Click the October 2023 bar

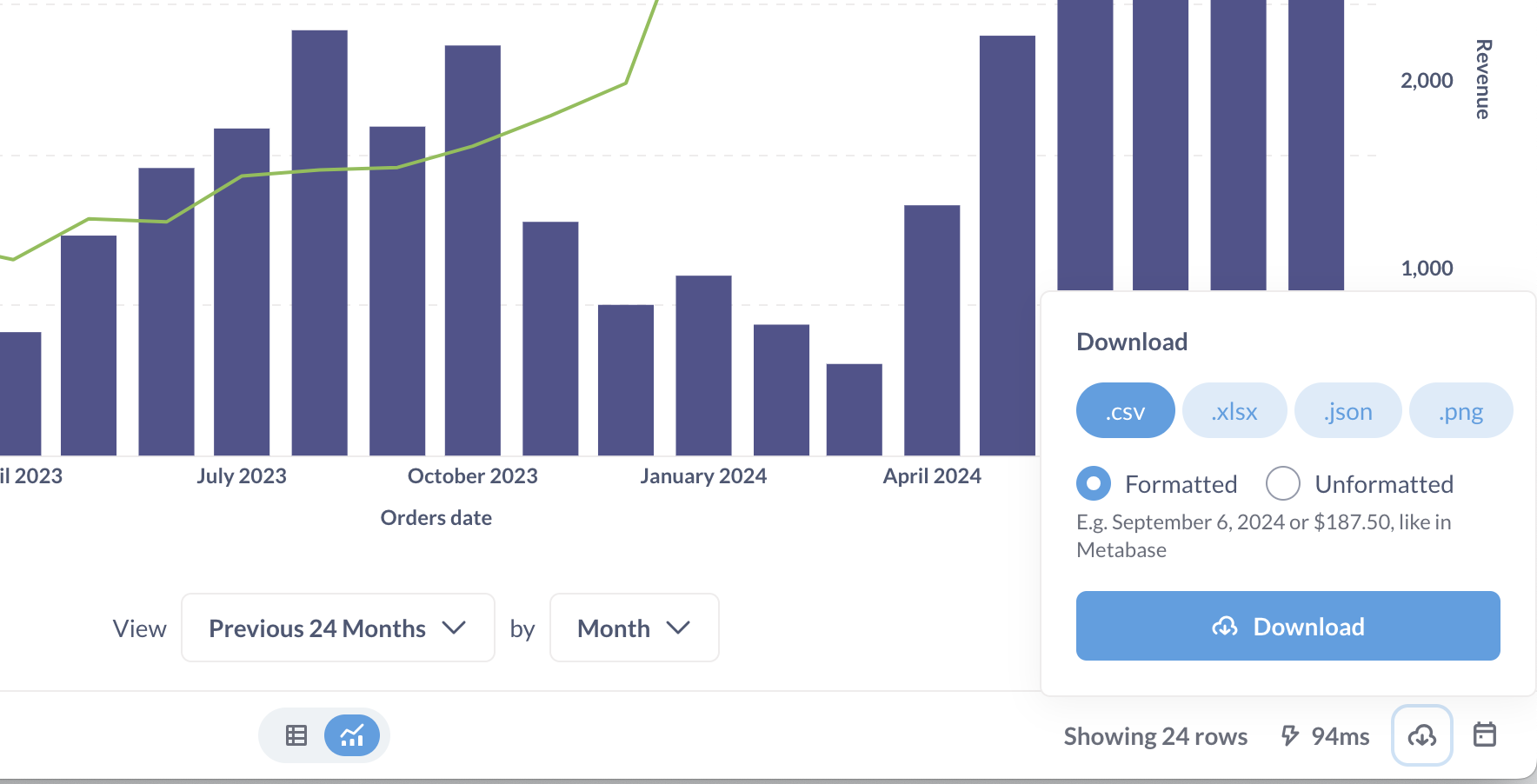coord(472,261)
